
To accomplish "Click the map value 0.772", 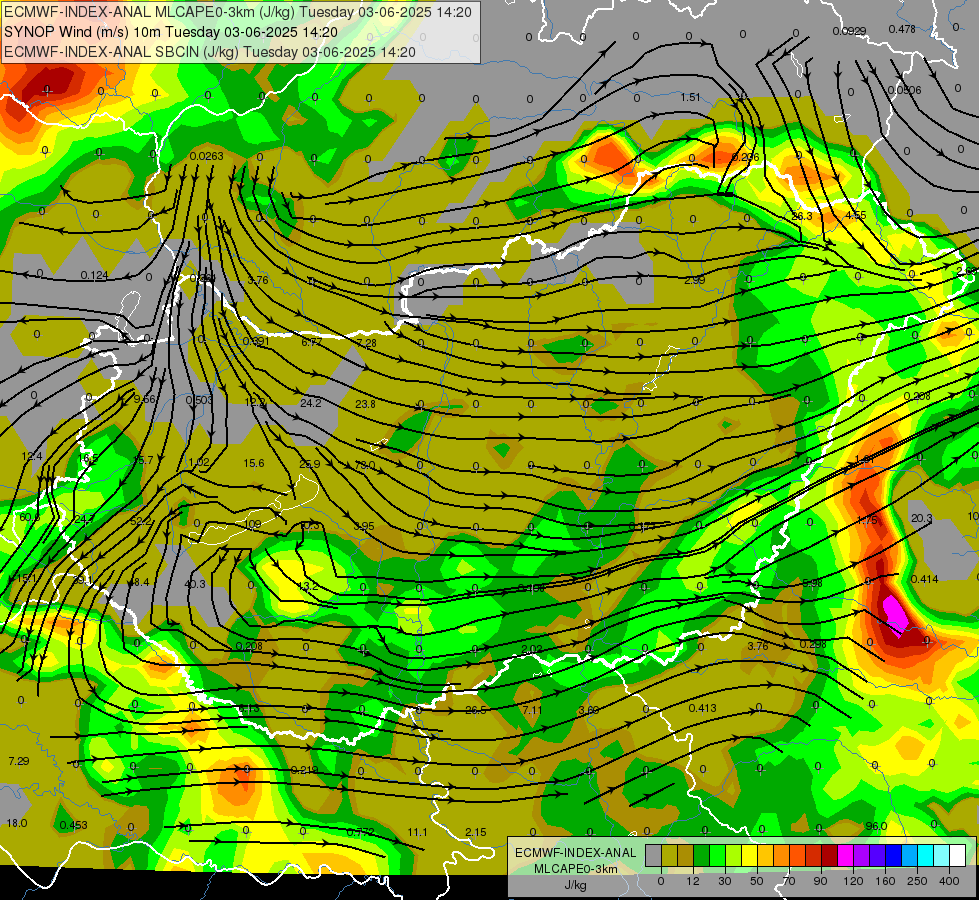I will (x=360, y=832).
